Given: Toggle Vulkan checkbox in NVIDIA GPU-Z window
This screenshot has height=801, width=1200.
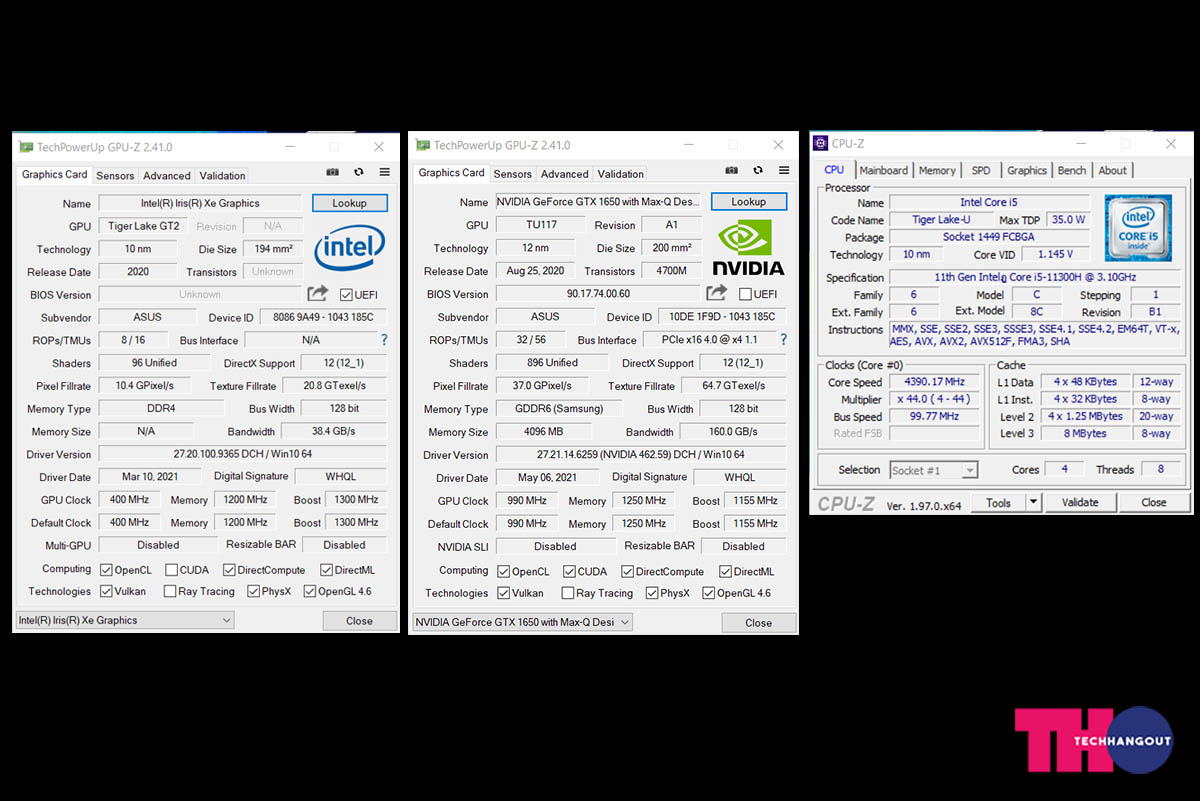Looking at the screenshot, I should (x=504, y=593).
